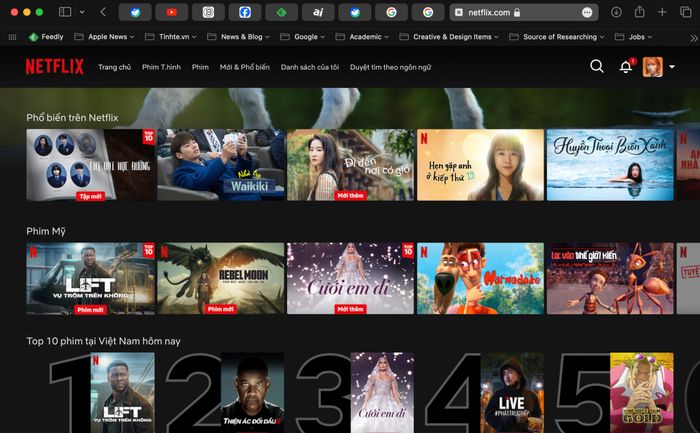Open Phim T.hình section
The height and width of the screenshot is (433, 700).
tap(161, 67)
